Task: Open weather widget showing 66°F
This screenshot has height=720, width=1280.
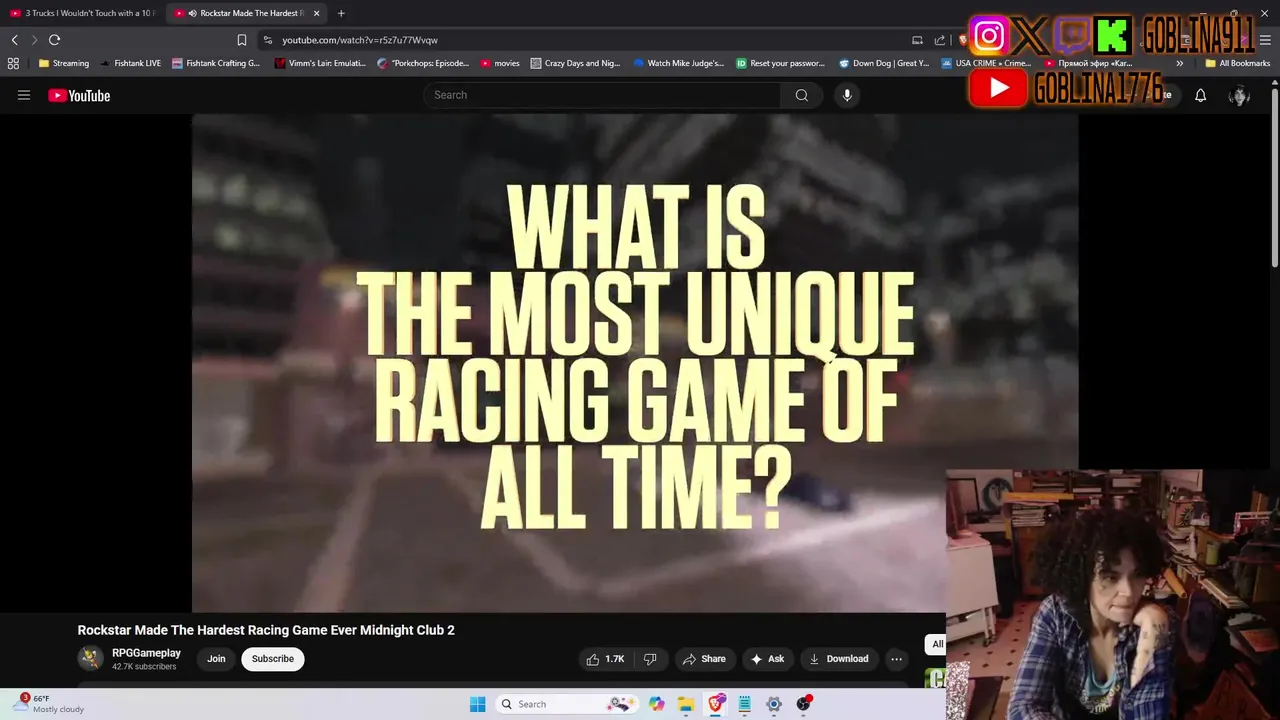Action: (x=50, y=704)
